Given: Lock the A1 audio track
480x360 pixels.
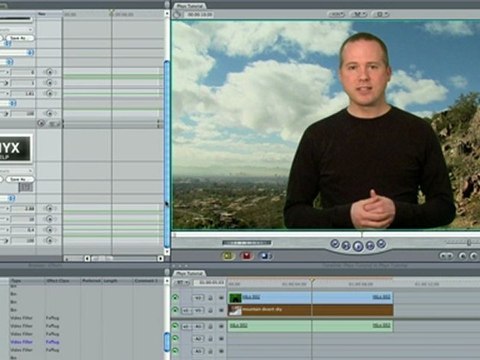Looking at the screenshot, I should pos(210,326).
